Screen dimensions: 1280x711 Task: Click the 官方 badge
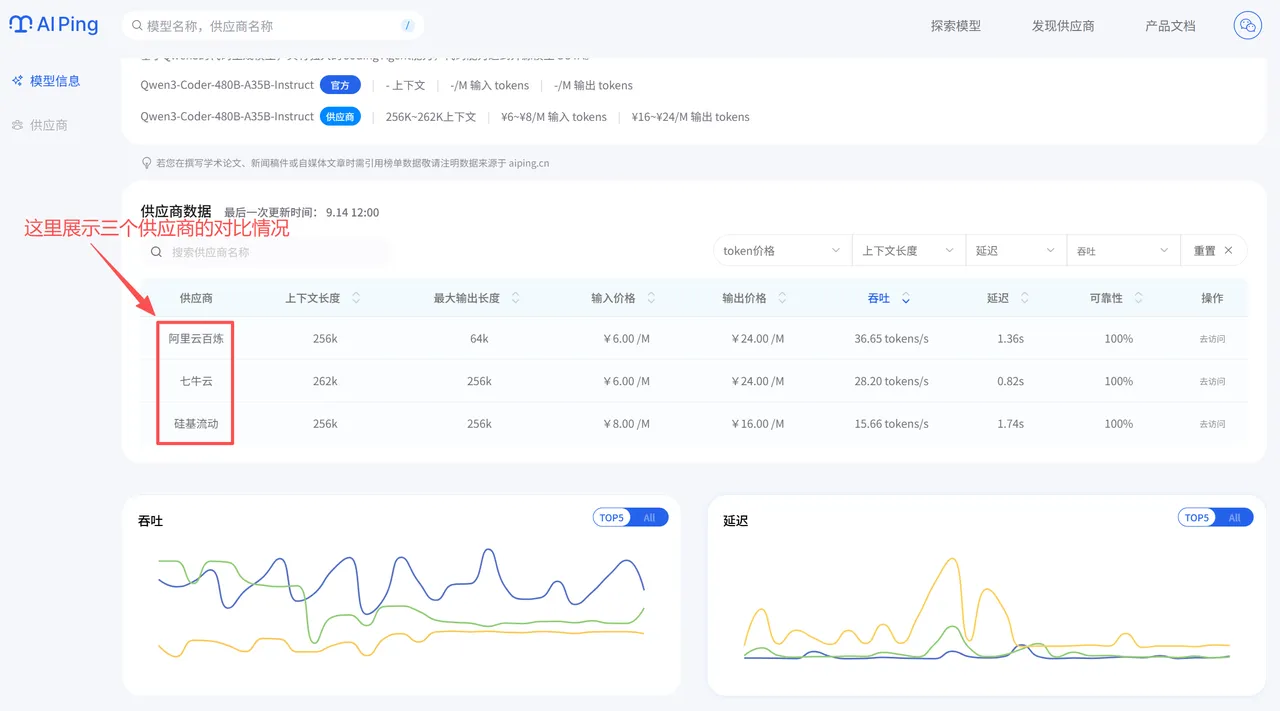340,85
